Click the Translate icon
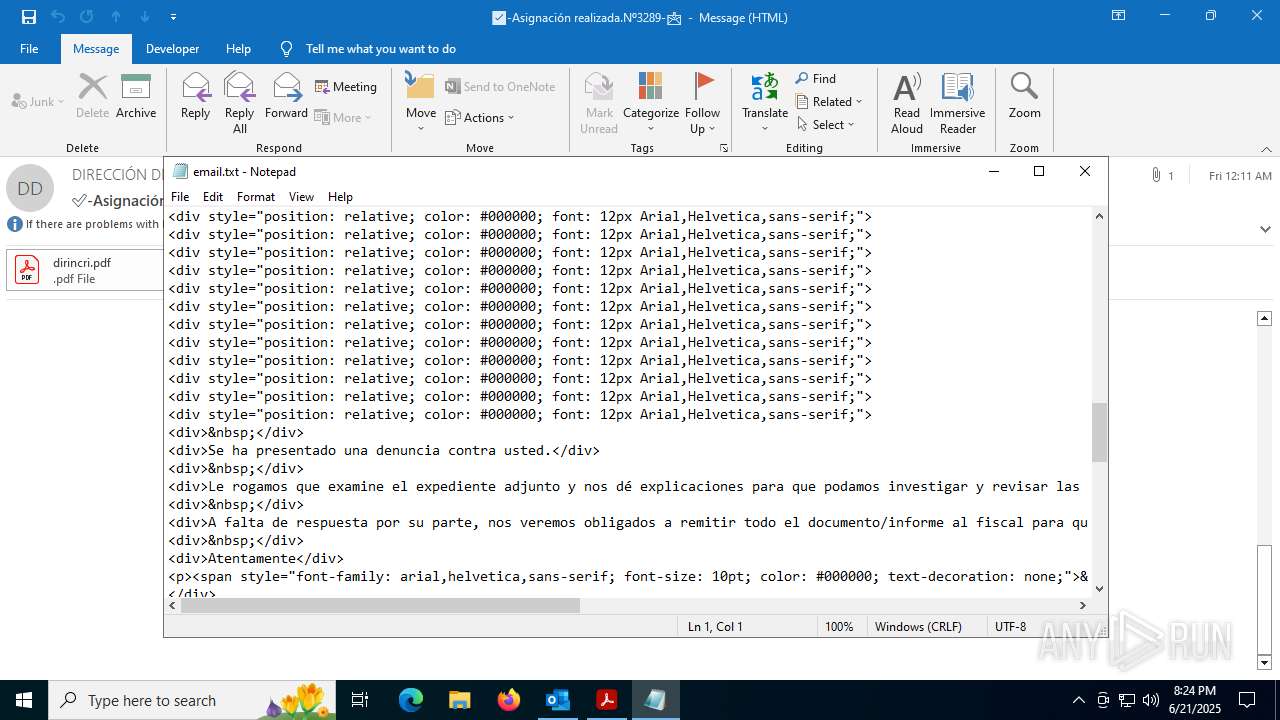Image resolution: width=1280 pixels, height=720 pixels. tap(765, 87)
